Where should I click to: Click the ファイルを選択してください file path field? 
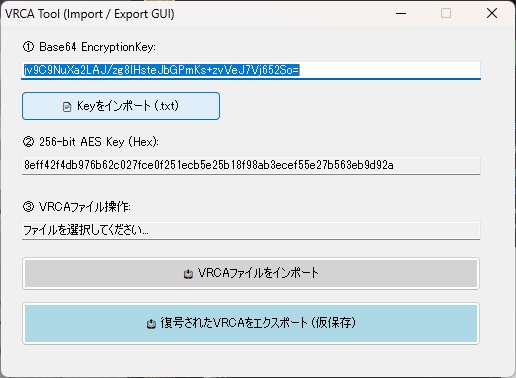(251, 230)
